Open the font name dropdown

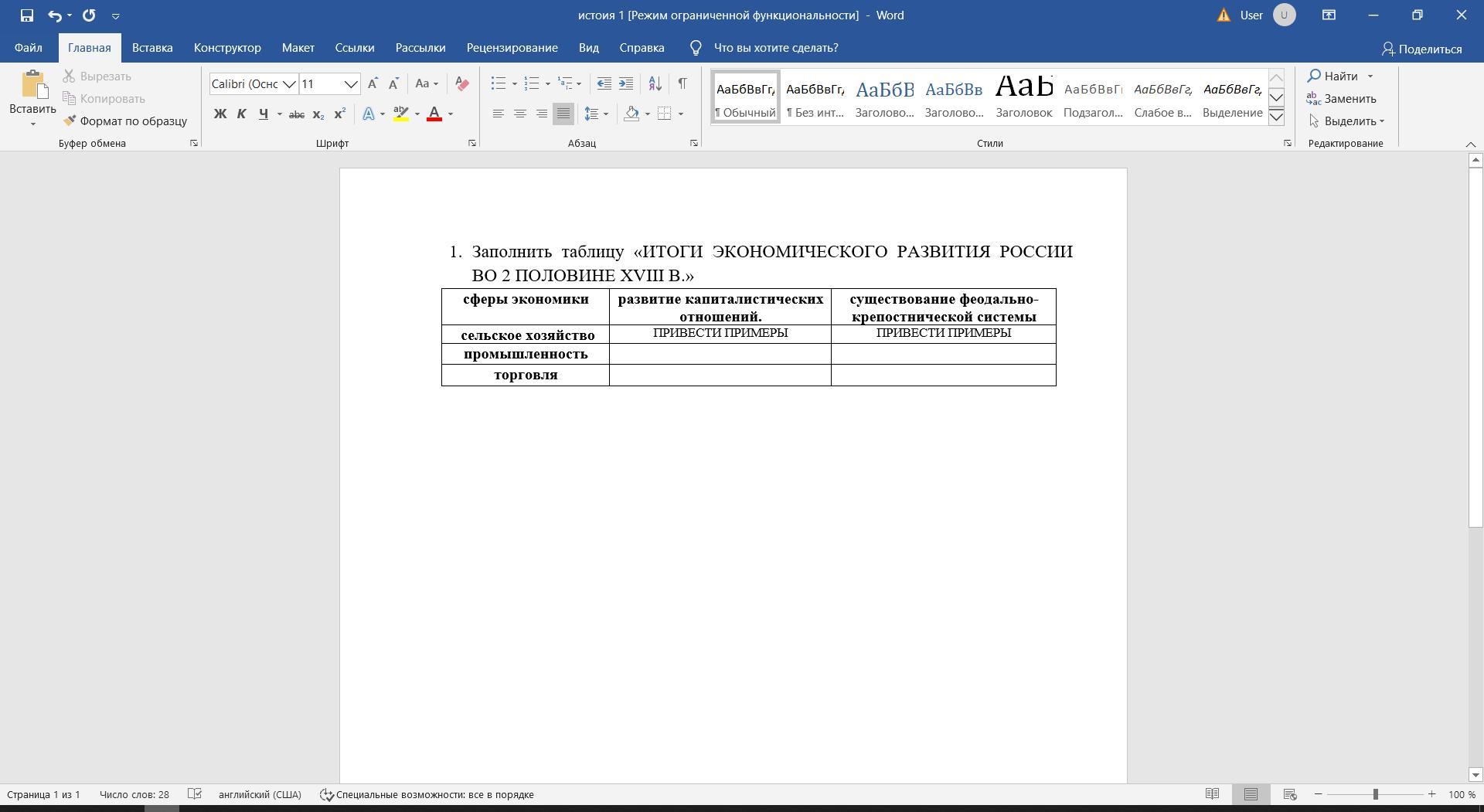tap(288, 84)
